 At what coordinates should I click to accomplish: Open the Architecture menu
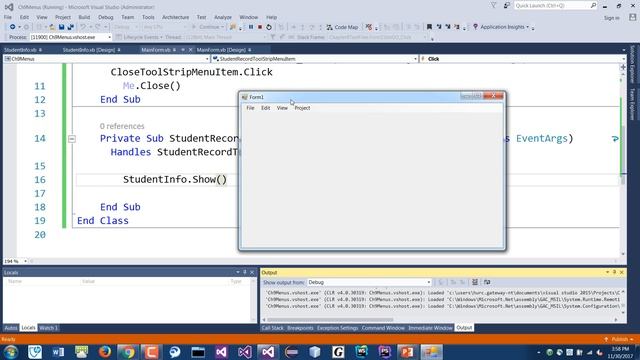pyautogui.click(x=176, y=17)
